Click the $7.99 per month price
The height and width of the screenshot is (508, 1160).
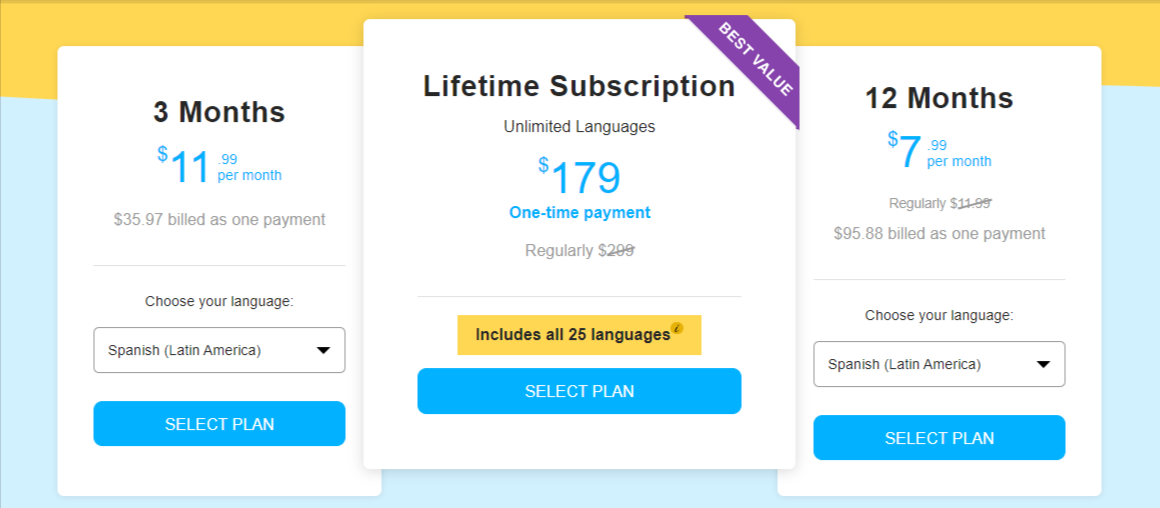pos(939,153)
